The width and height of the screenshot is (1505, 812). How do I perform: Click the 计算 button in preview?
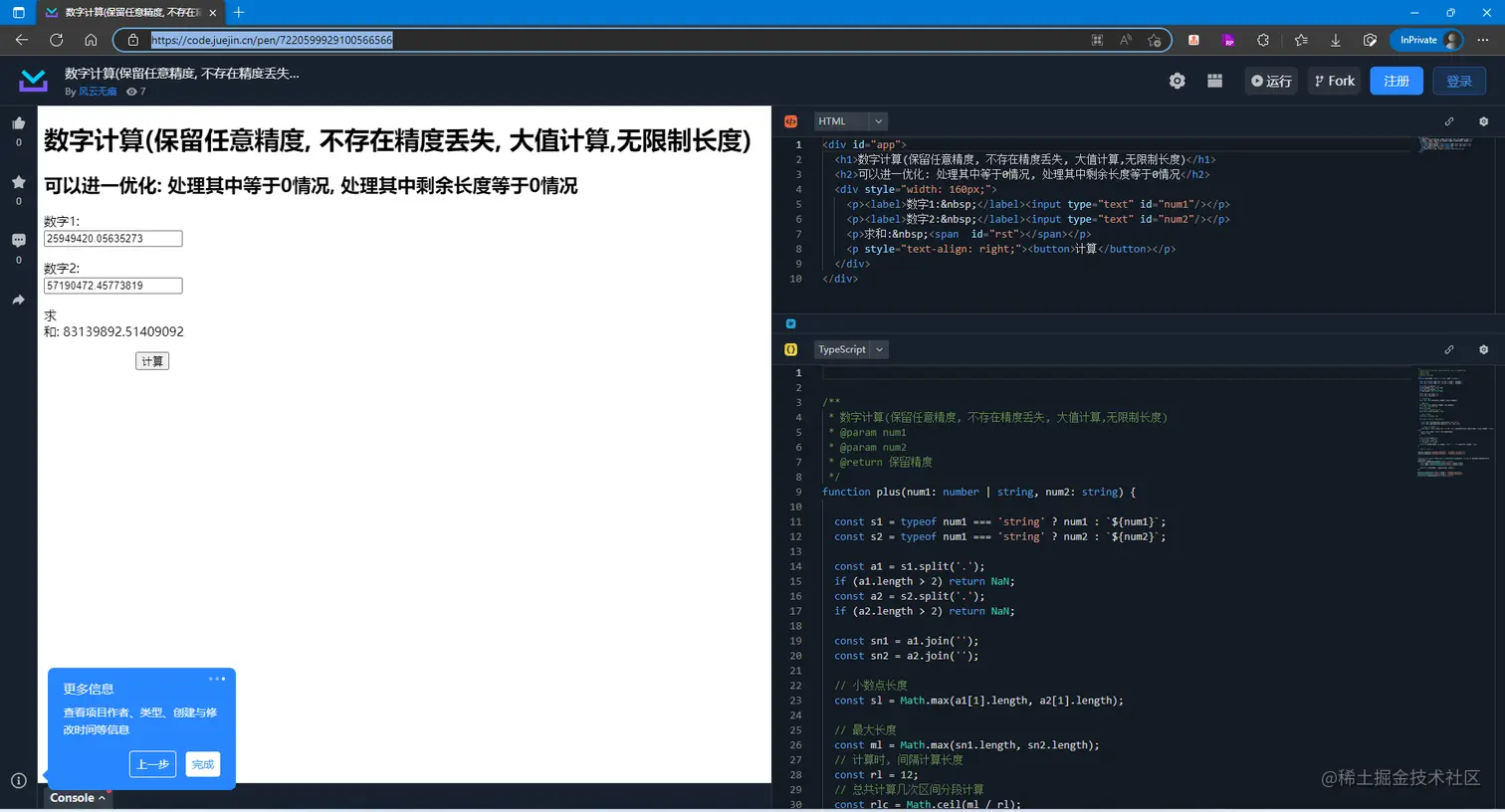pos(152,361)
